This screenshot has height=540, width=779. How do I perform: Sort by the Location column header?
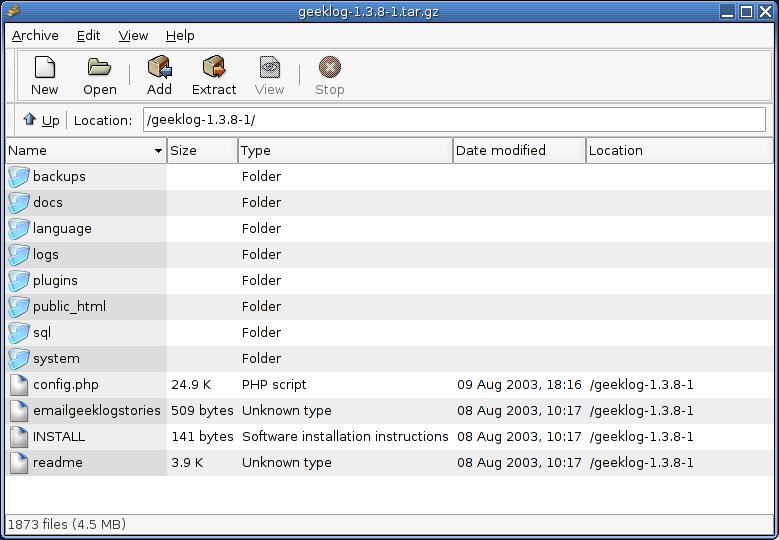[679, 151]
